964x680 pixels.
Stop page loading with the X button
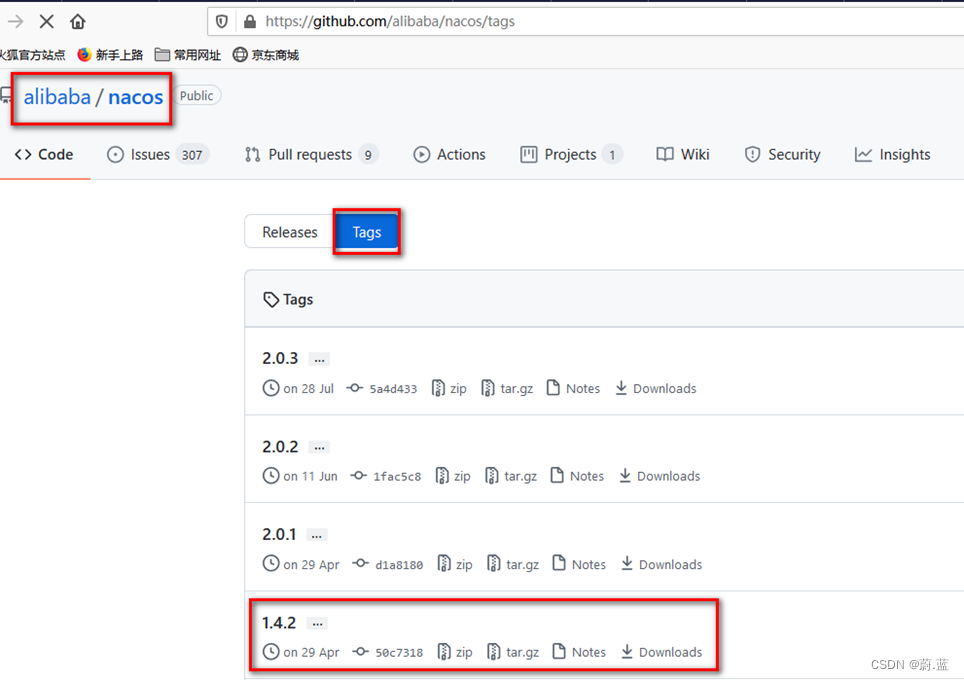click(46, 22)
